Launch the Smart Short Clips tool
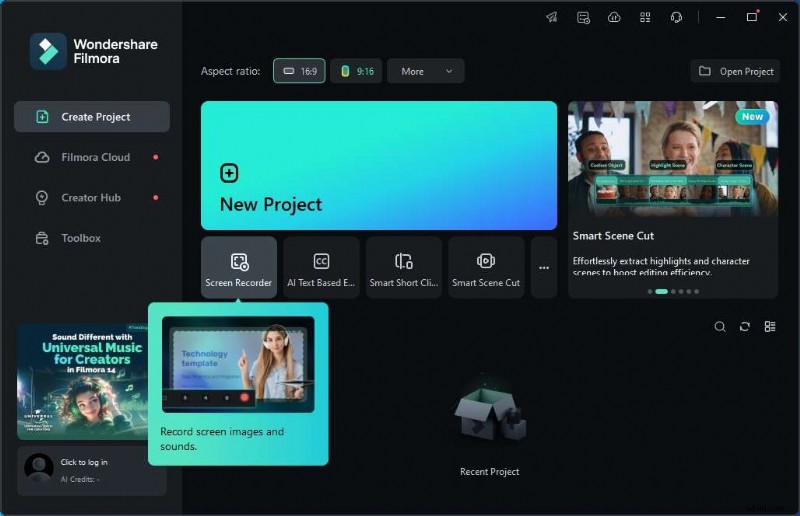This screenshot has height=516, width=800. coord(403,268)
